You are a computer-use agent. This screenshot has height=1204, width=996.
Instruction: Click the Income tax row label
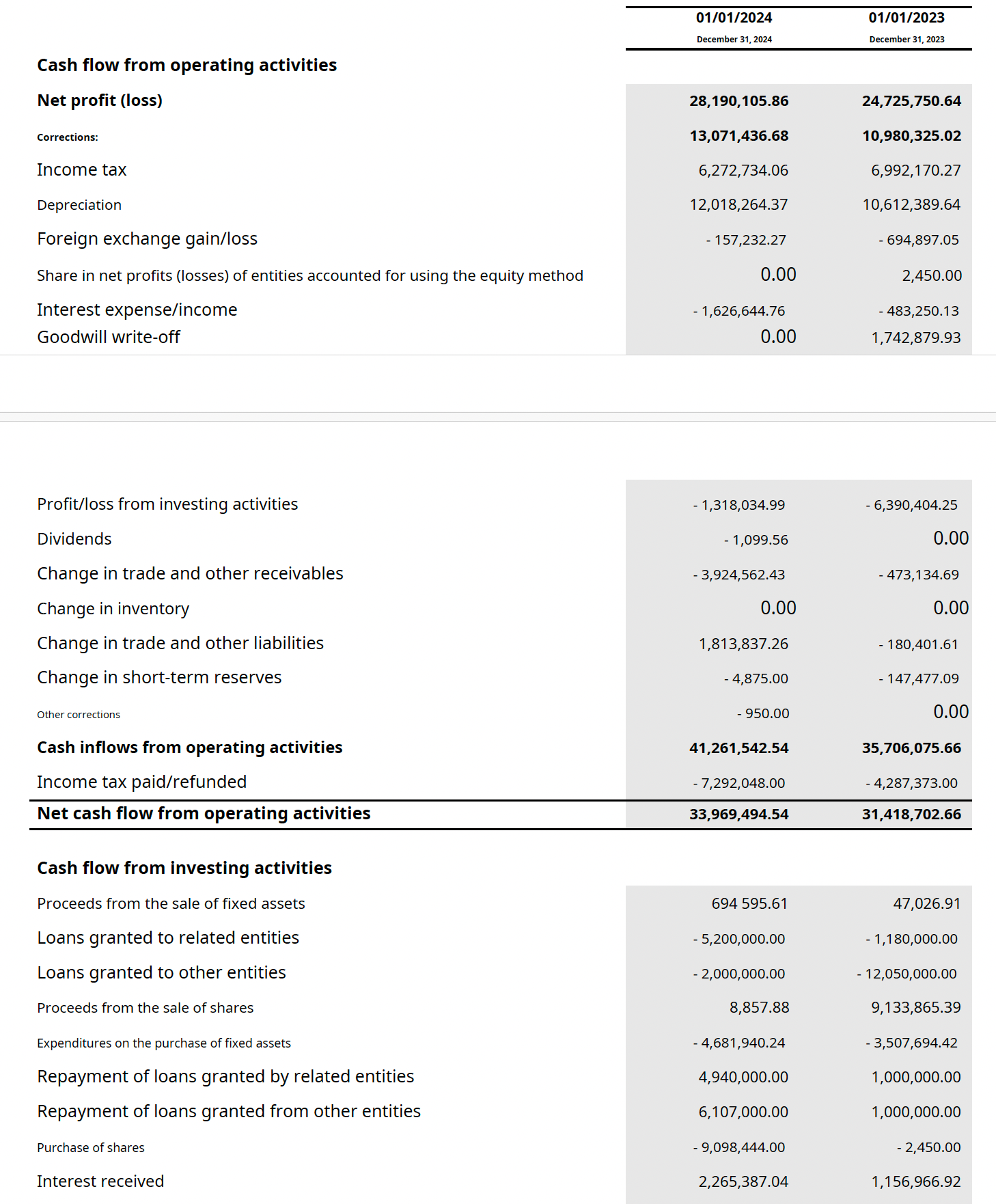pyautogui.click(x=82, y=169)
